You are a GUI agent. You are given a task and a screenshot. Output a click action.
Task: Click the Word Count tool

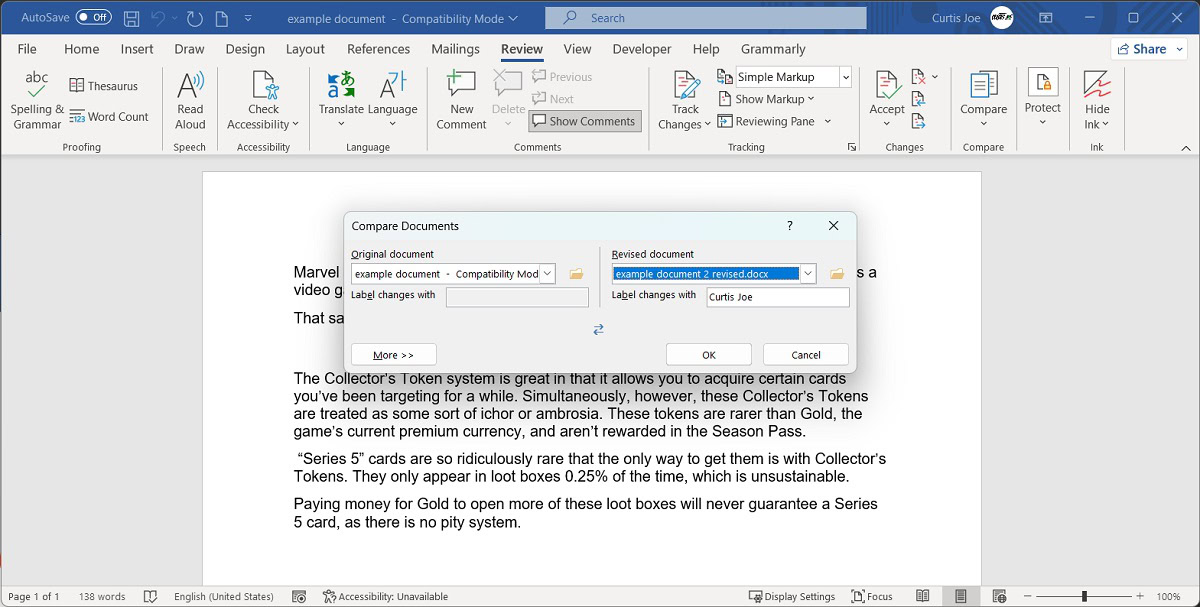(108, 117)
